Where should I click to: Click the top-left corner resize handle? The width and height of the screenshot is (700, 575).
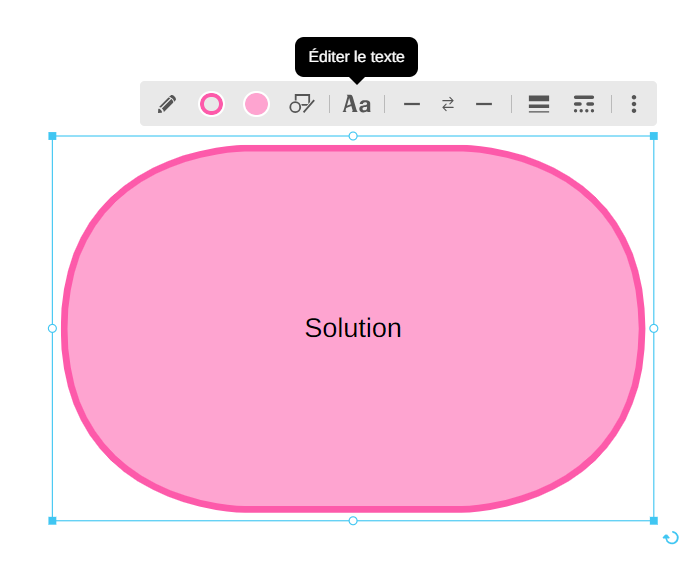point(53,136)
